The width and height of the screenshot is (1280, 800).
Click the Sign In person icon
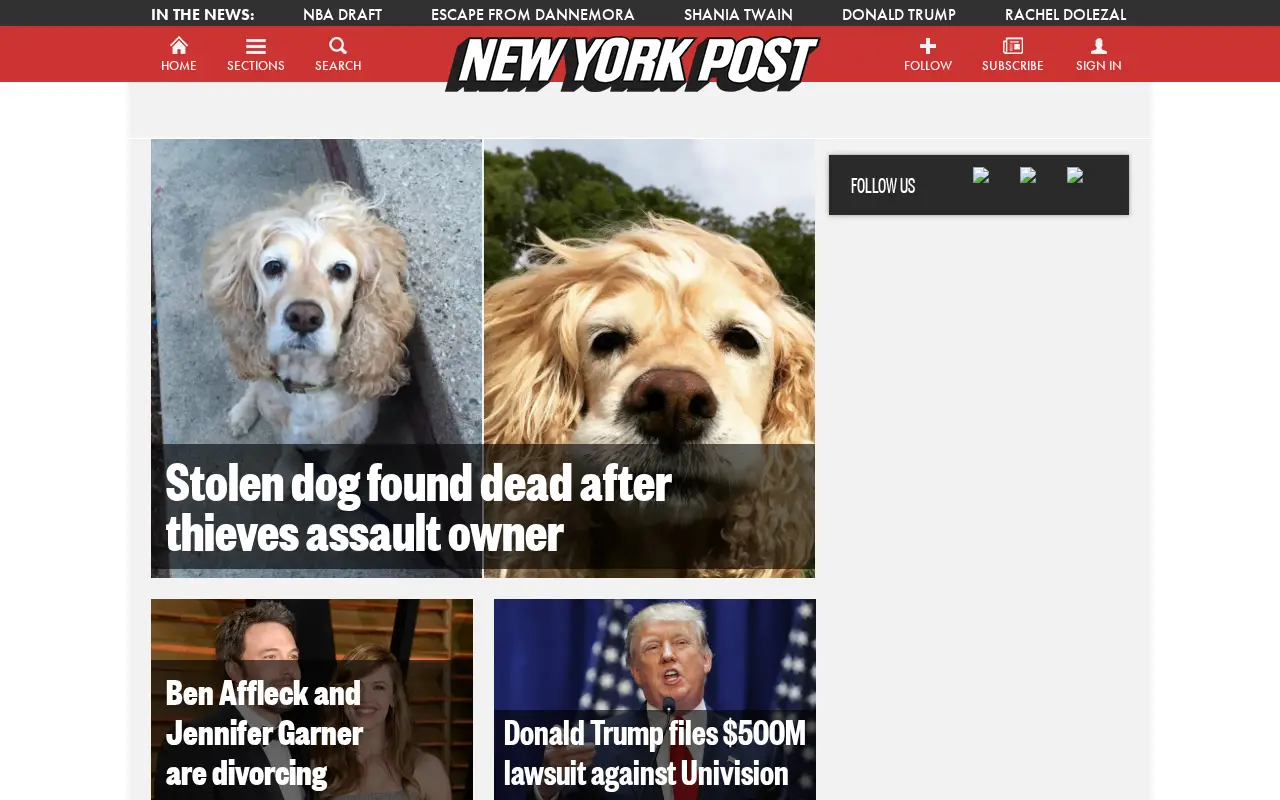[1099, 46]
